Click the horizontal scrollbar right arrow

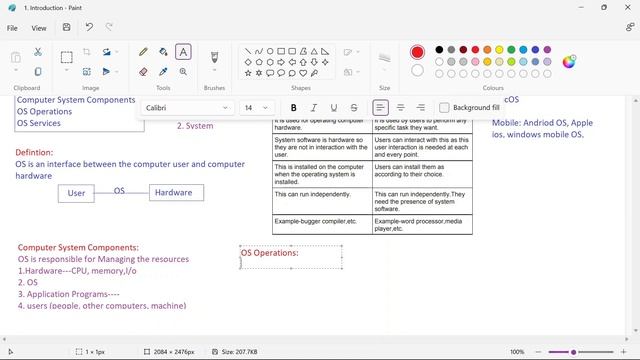(627, 339)
